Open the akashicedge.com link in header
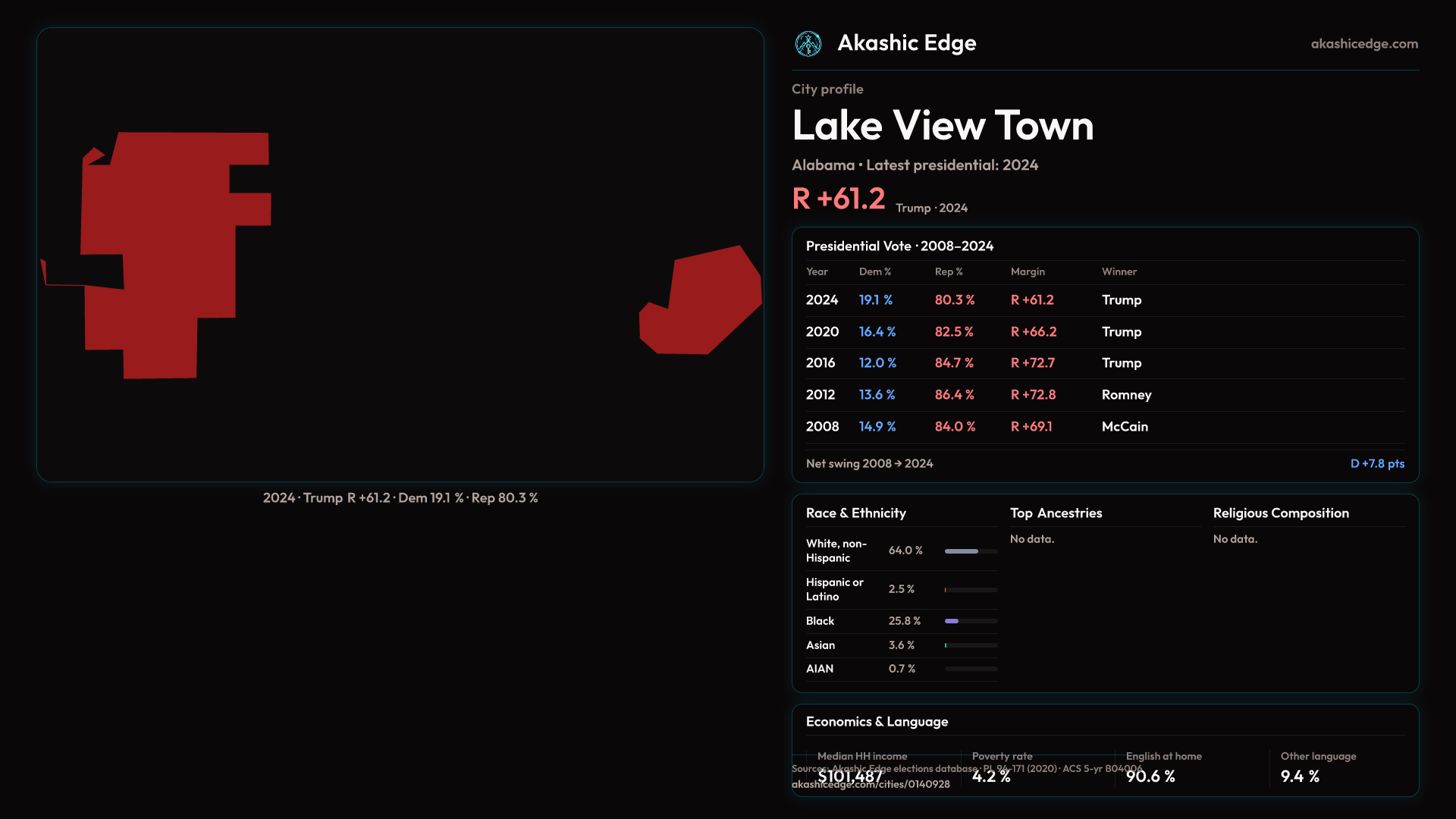Screen dimensions: 1456x819 click(1363, 44)
